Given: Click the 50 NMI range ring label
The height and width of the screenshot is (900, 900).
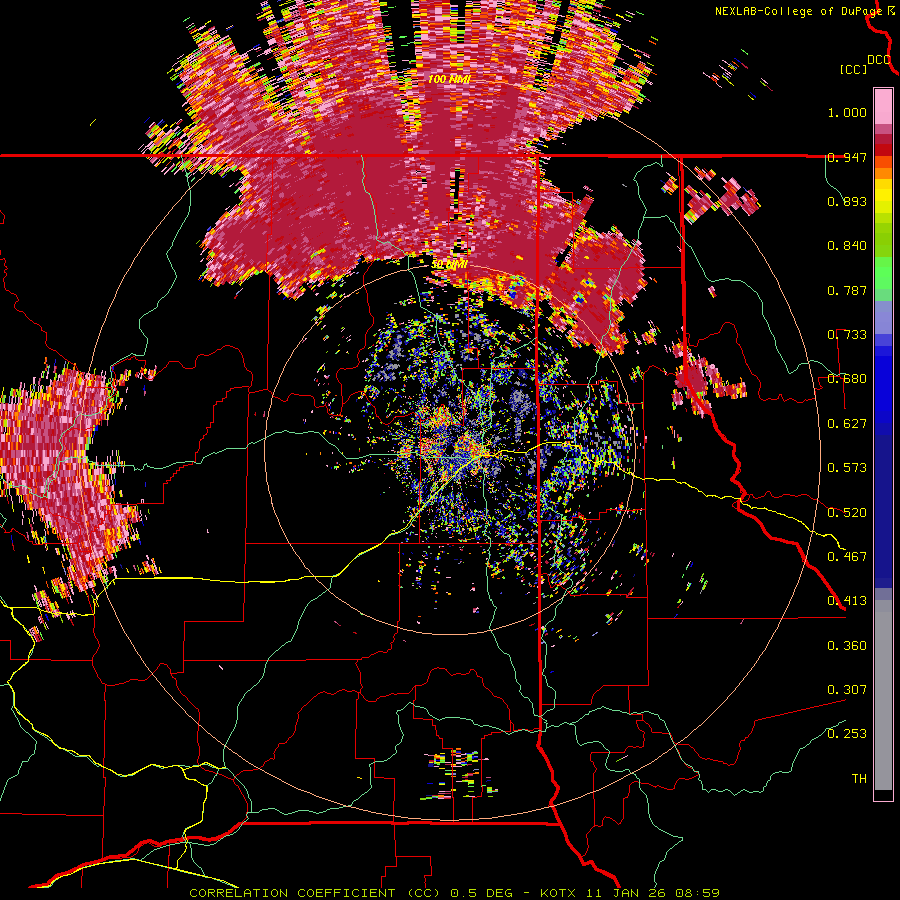Looking at the screenshot, I should [449, 265].
